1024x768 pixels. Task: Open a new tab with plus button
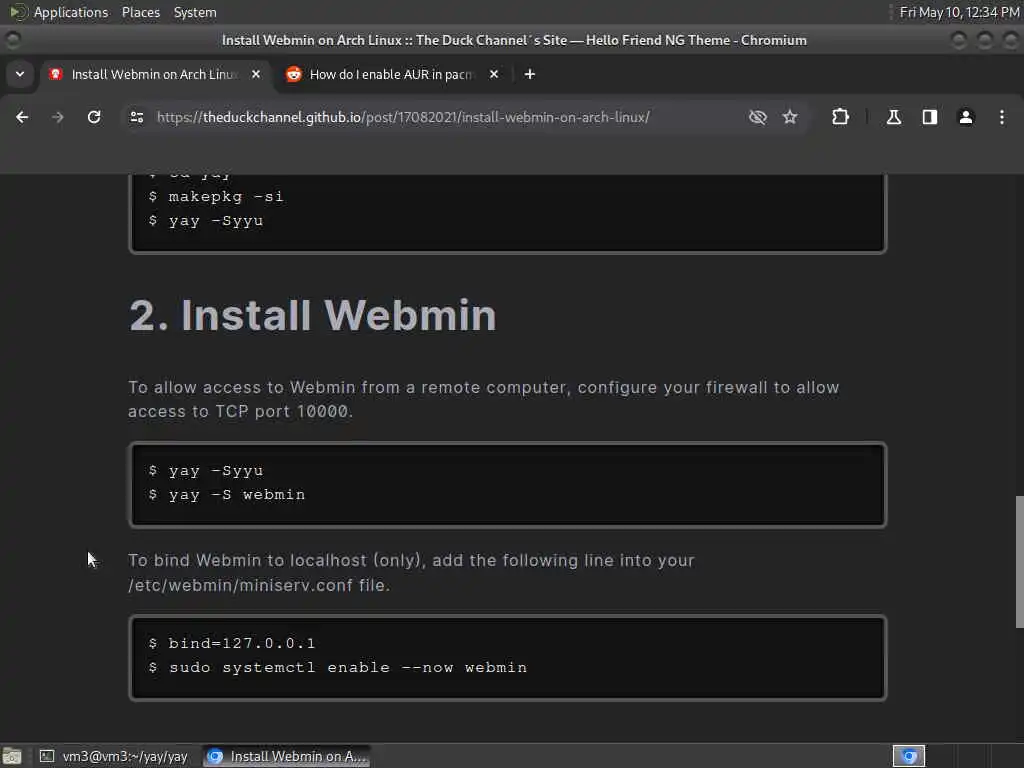point(530,74)
